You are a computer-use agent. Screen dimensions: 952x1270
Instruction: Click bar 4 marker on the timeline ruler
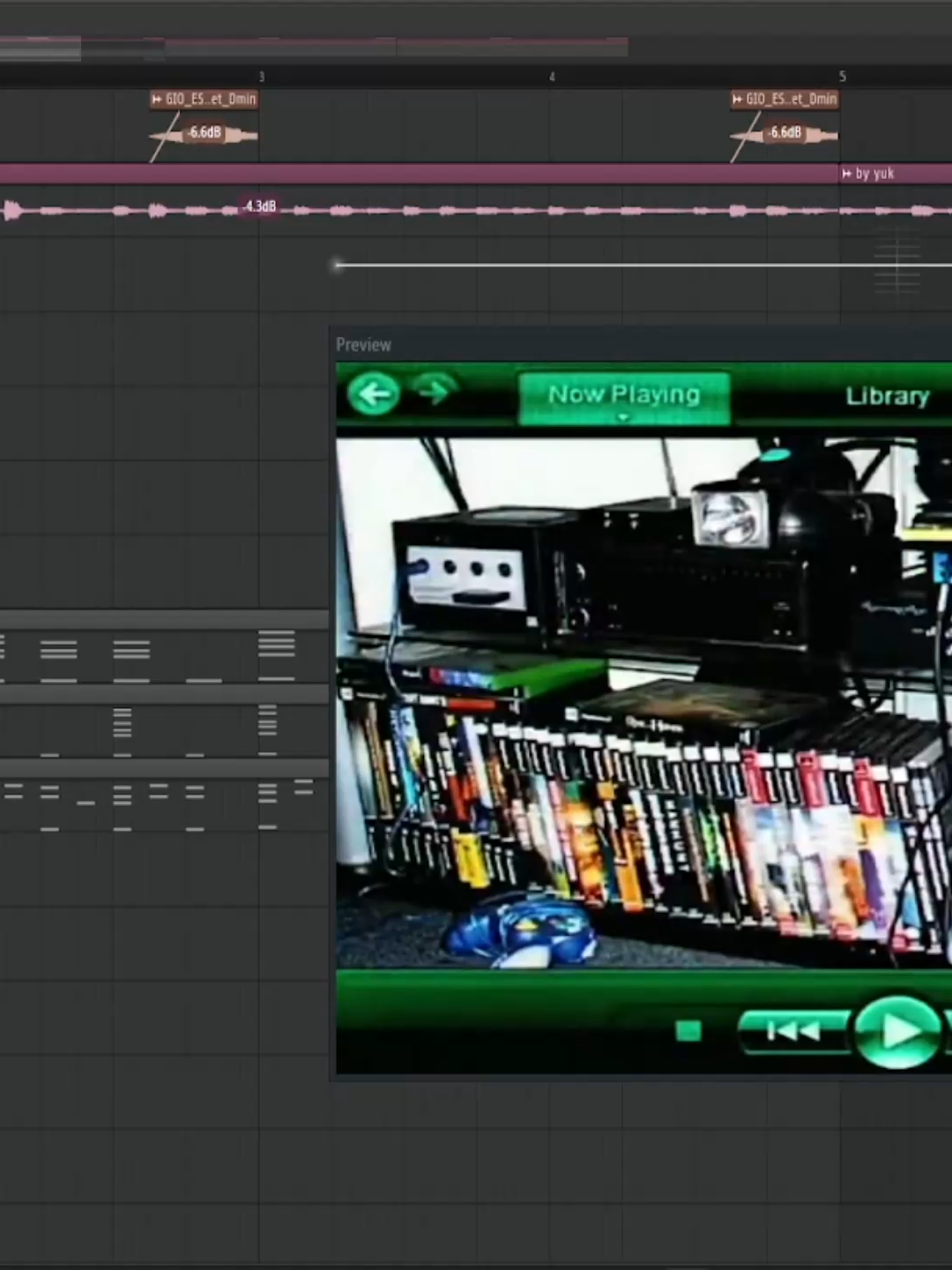552,77
